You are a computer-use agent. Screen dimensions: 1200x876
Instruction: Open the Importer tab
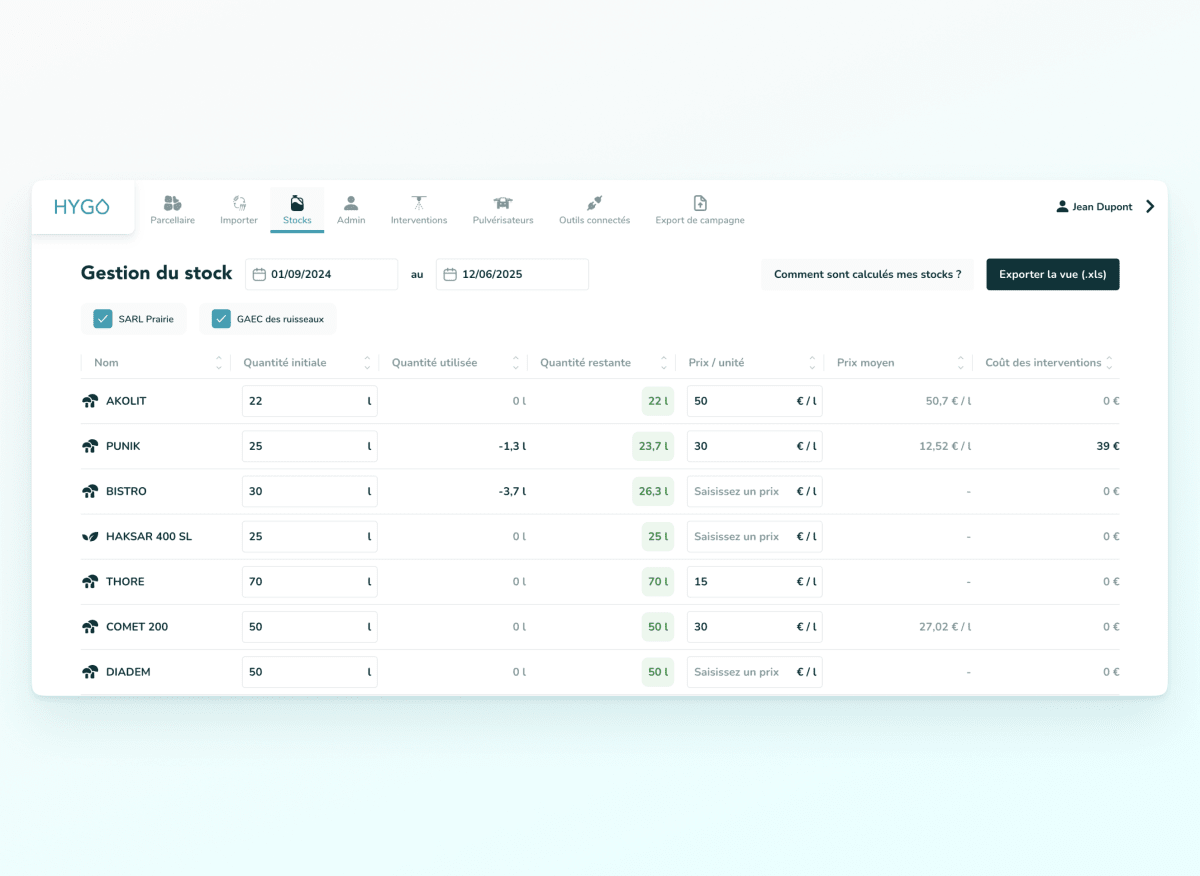[239, 210]
